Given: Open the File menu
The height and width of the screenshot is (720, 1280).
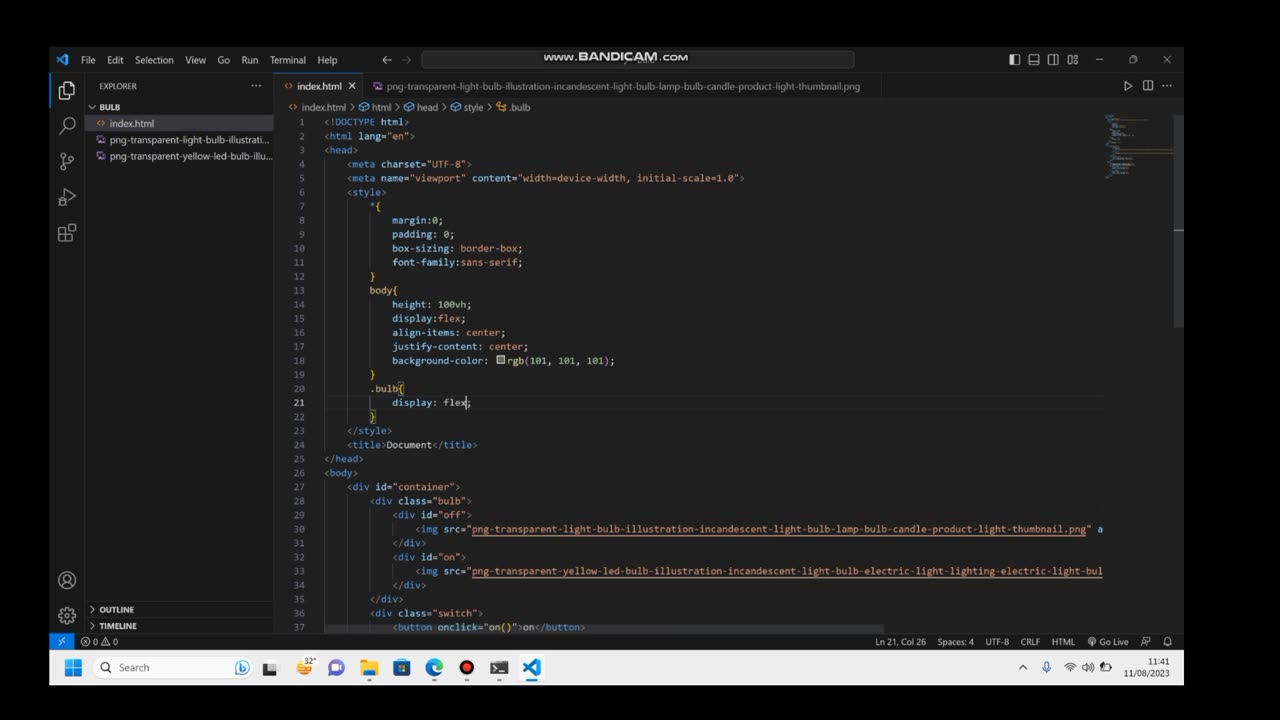Looking at the screenshot, I should click(88, 60).
